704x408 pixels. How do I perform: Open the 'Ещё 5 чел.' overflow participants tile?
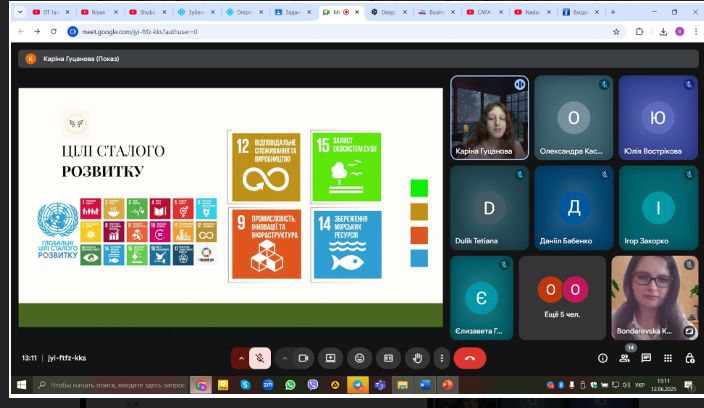click(562, 298)
